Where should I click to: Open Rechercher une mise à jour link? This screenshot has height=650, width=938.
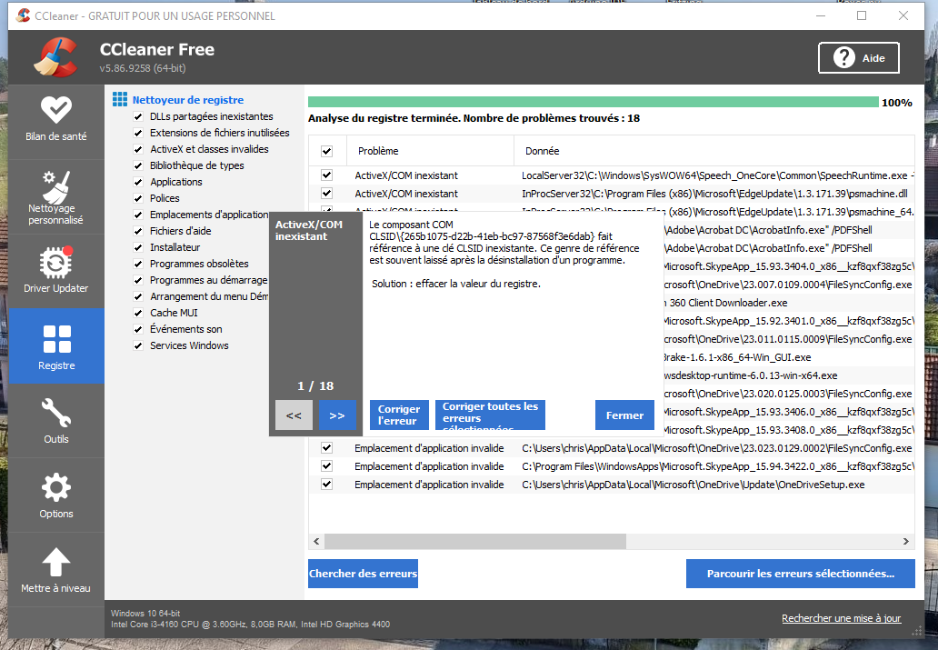tap(841, 618)
